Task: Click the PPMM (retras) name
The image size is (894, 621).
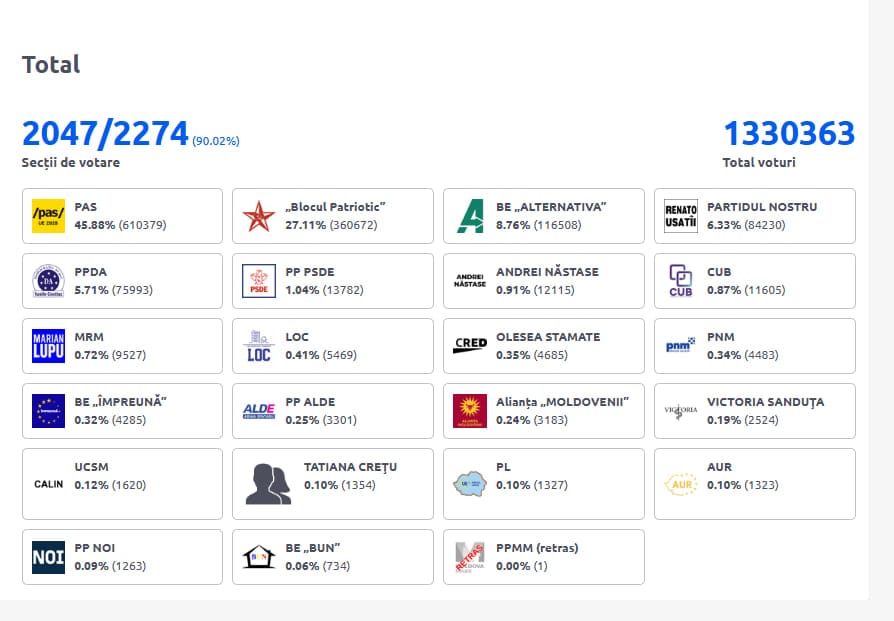Action: tap(537, 548)
